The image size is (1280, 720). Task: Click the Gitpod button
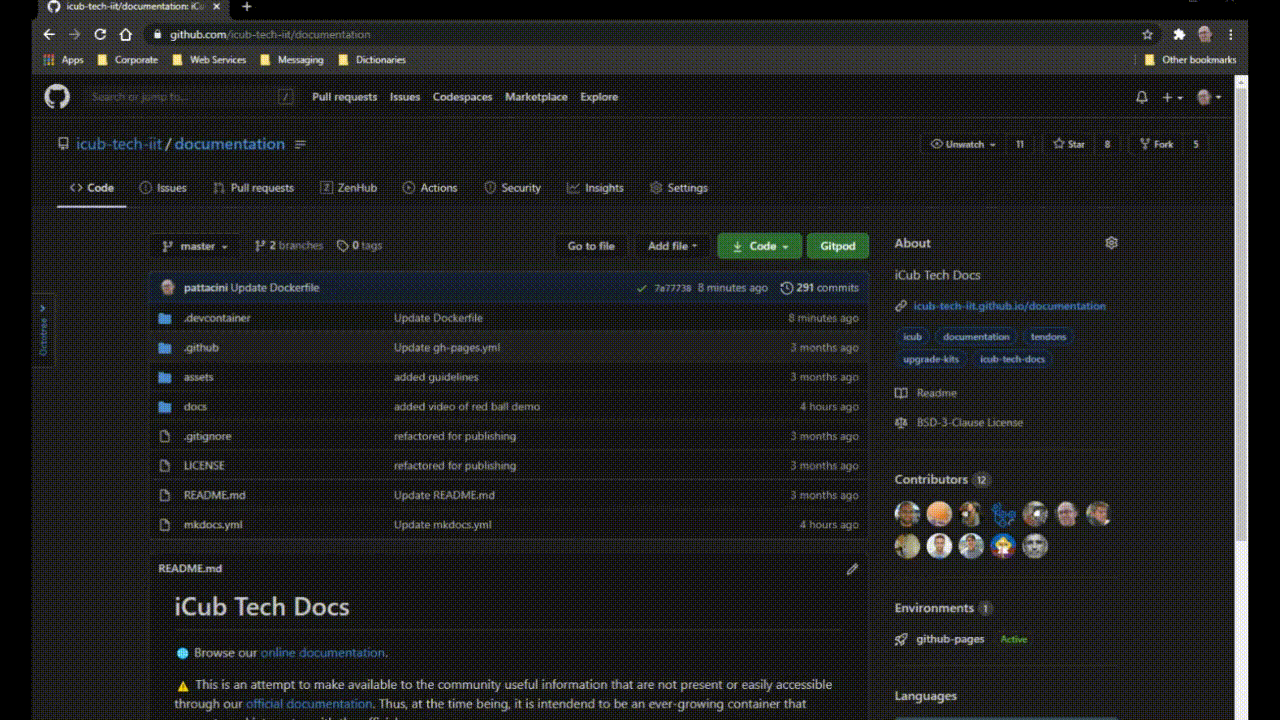click(838, 246)
